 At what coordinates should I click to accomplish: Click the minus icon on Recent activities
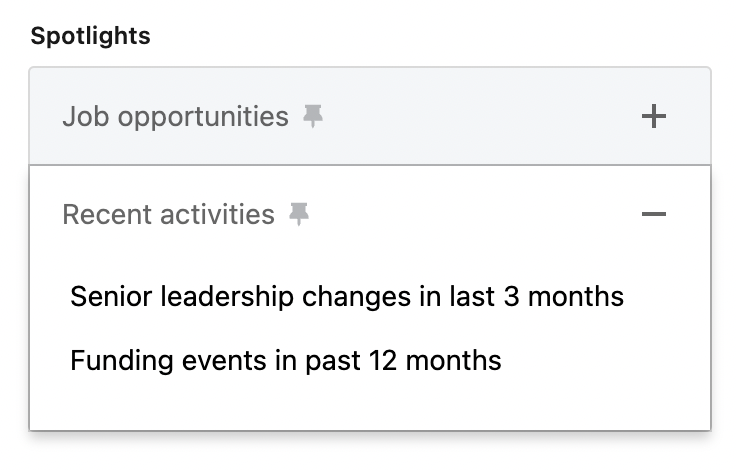pos(653,214)
